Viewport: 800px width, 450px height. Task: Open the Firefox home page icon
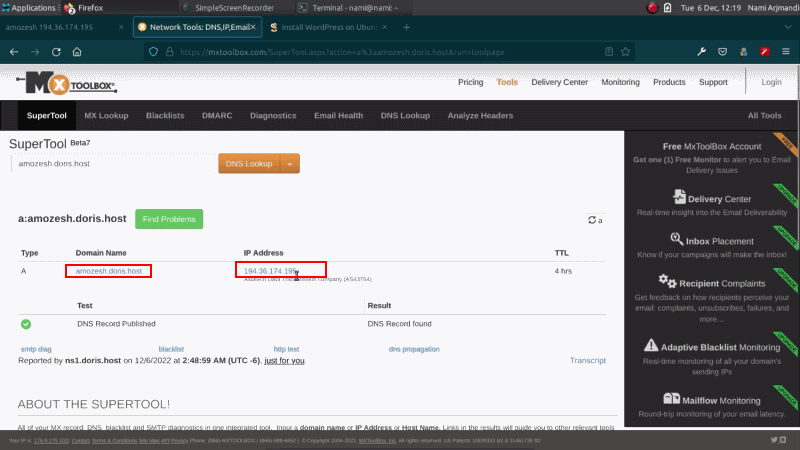tap(77, 52)
